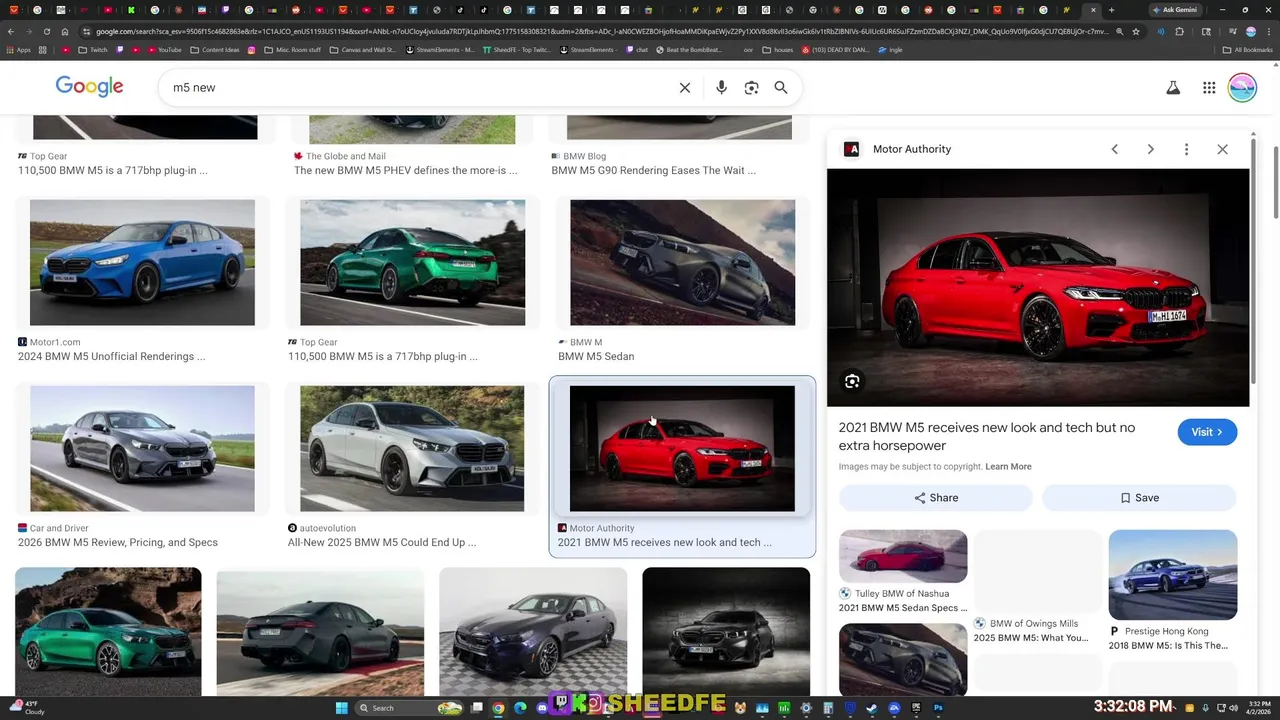Open the houses bookmark folder

tap(777, 50)
